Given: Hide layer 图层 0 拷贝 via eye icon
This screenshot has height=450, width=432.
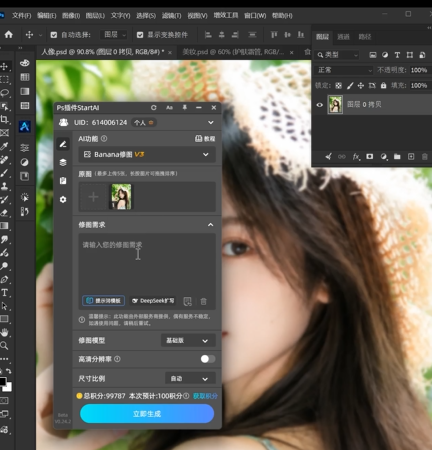Looking at the screenshot, I should click(319, 105).
